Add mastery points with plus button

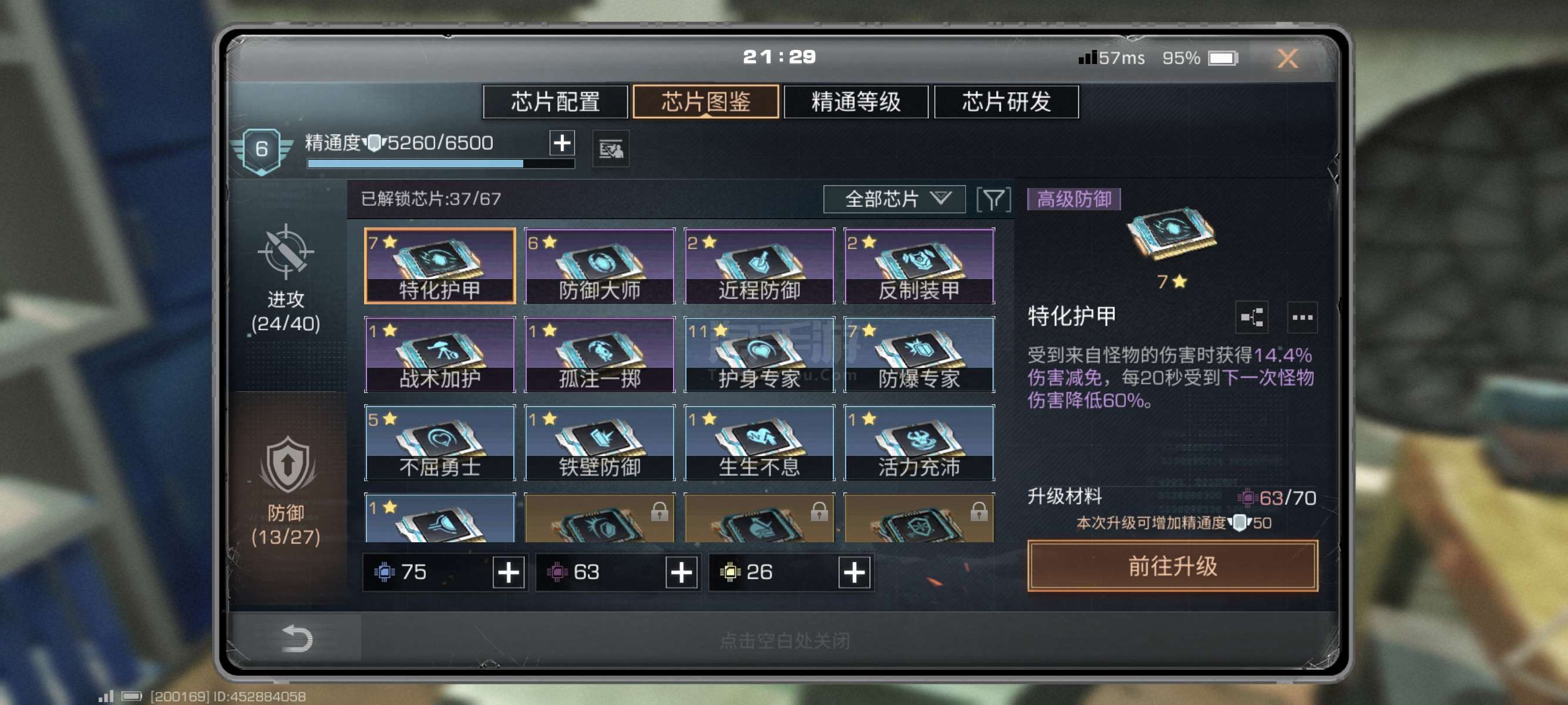[x=562, y=143]
